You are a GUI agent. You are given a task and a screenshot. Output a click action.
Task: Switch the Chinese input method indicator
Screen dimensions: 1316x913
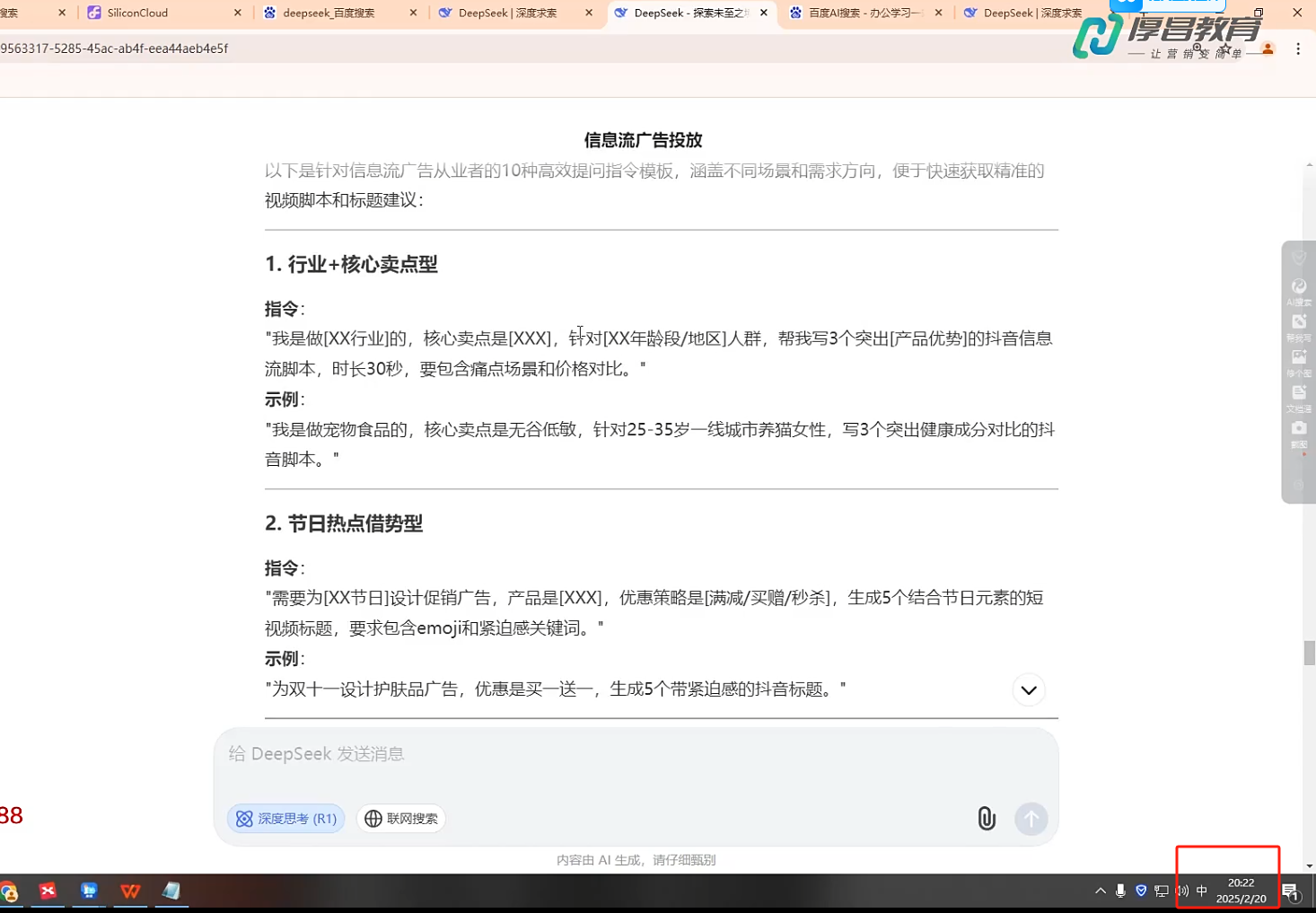click(x=1201, y=891)
